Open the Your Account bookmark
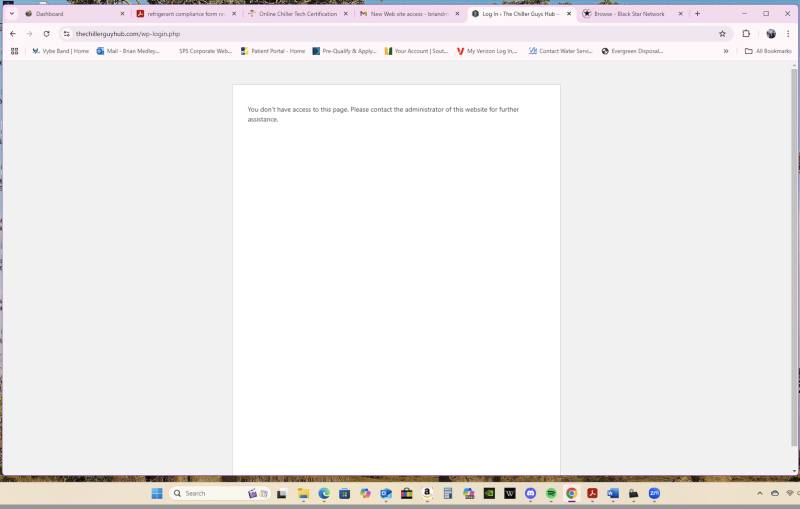 (x=416, y=51)
